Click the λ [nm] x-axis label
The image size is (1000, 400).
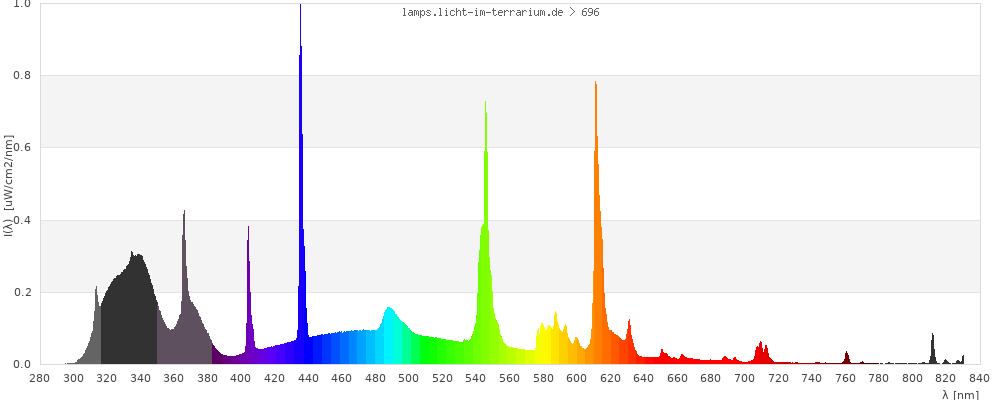pyautogui.click(x=960, y=394)
